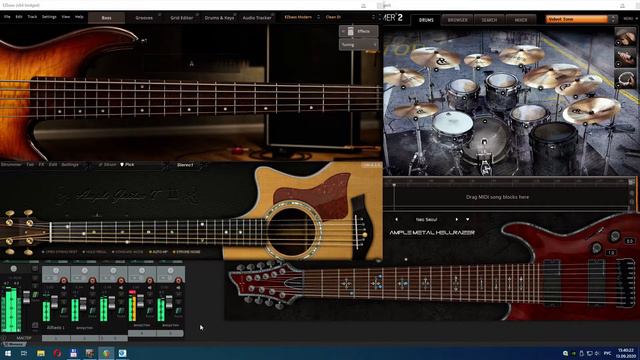Switch to the Audio Tracker tab

[x=257, y=18]
